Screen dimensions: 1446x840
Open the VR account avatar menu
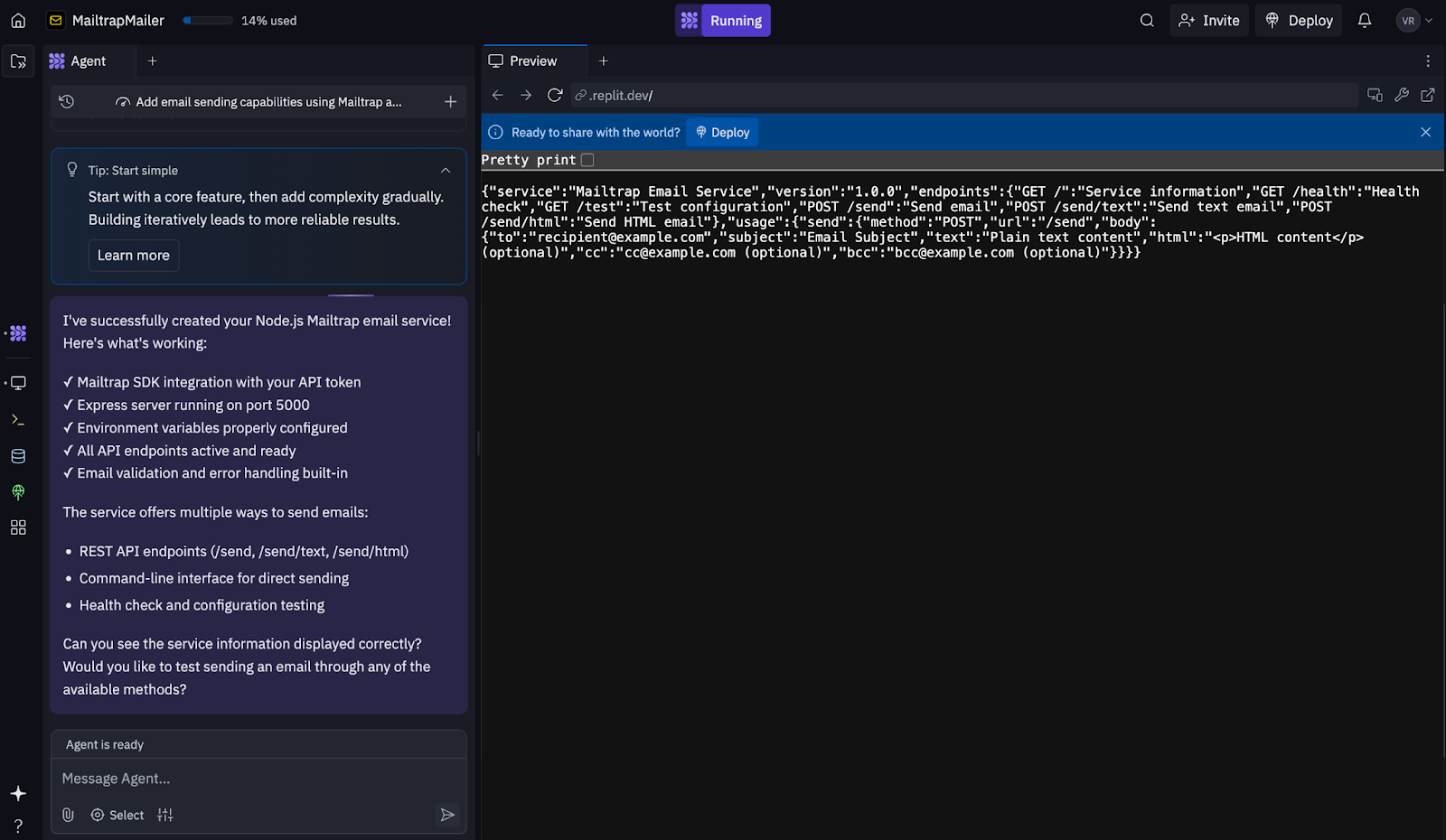tap(1406, 20)
